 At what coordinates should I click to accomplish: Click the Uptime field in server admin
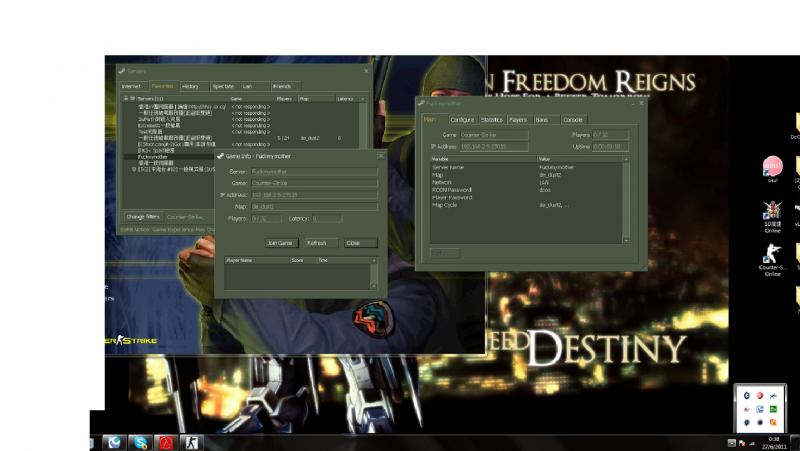pos(610,146)
